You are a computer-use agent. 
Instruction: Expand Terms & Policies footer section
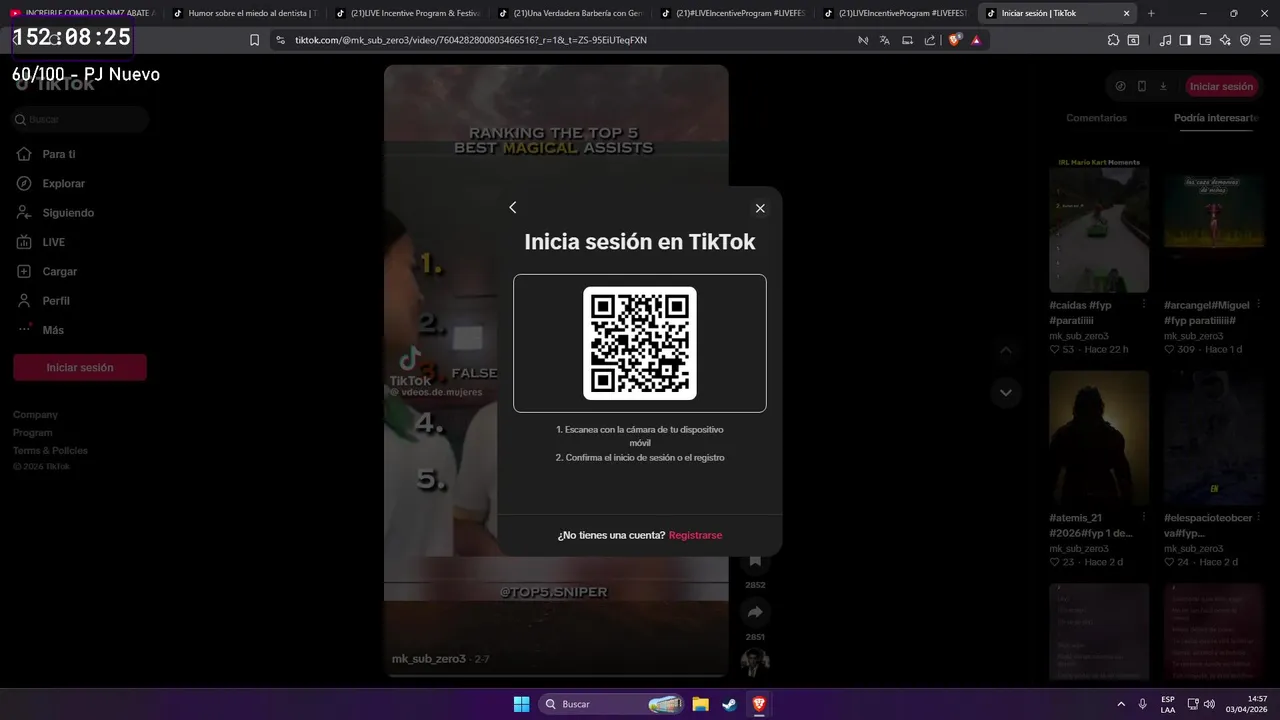coord(50,450)
